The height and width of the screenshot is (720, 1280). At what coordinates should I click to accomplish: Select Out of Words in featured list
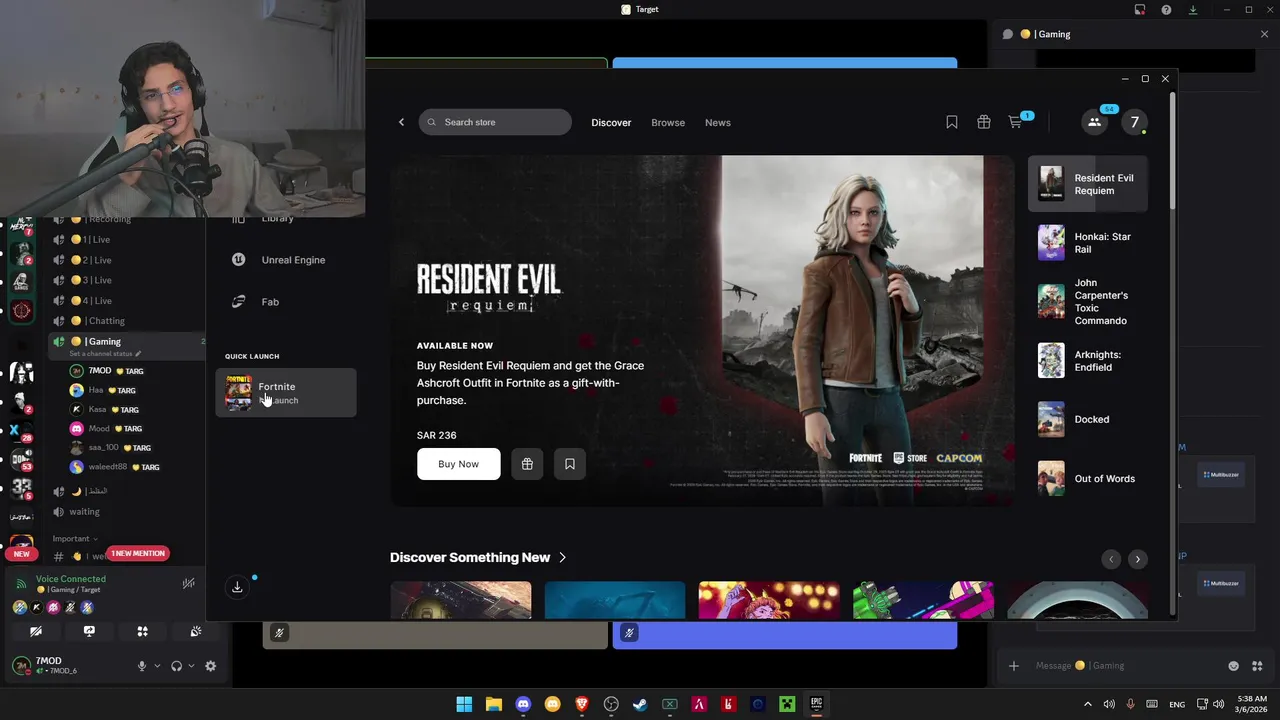(1088, 479)
